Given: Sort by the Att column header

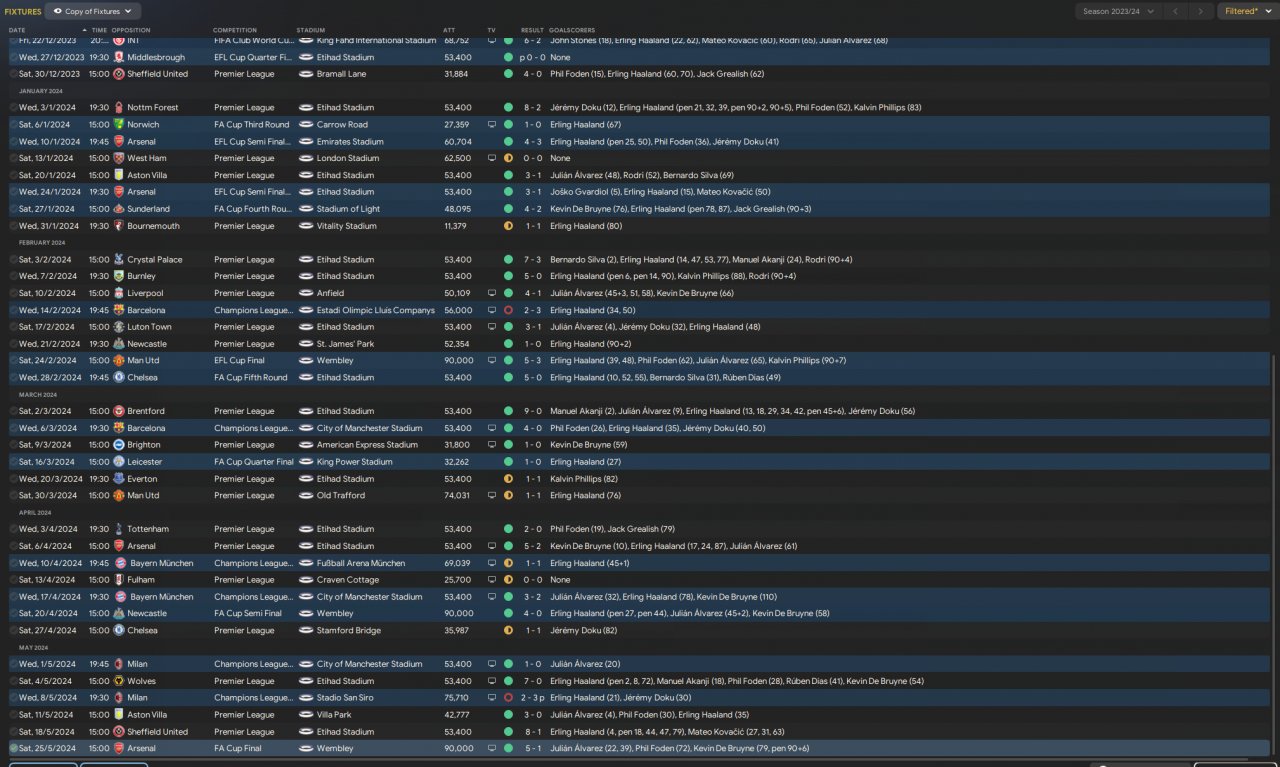Looking at the screenshot, I should pos(449,30).
